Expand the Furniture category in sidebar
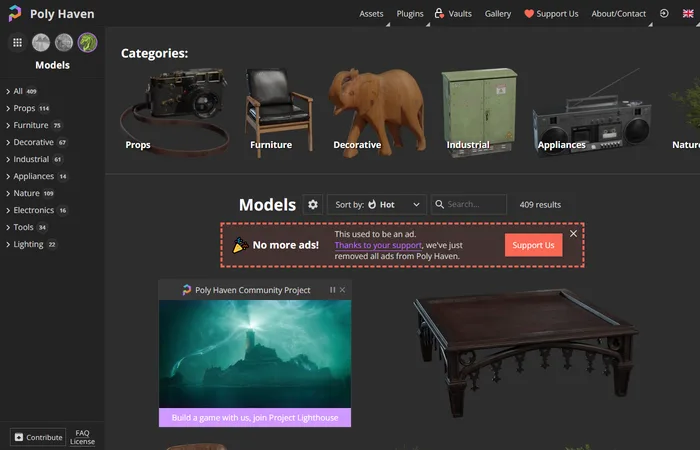 (x=8, y=125)
